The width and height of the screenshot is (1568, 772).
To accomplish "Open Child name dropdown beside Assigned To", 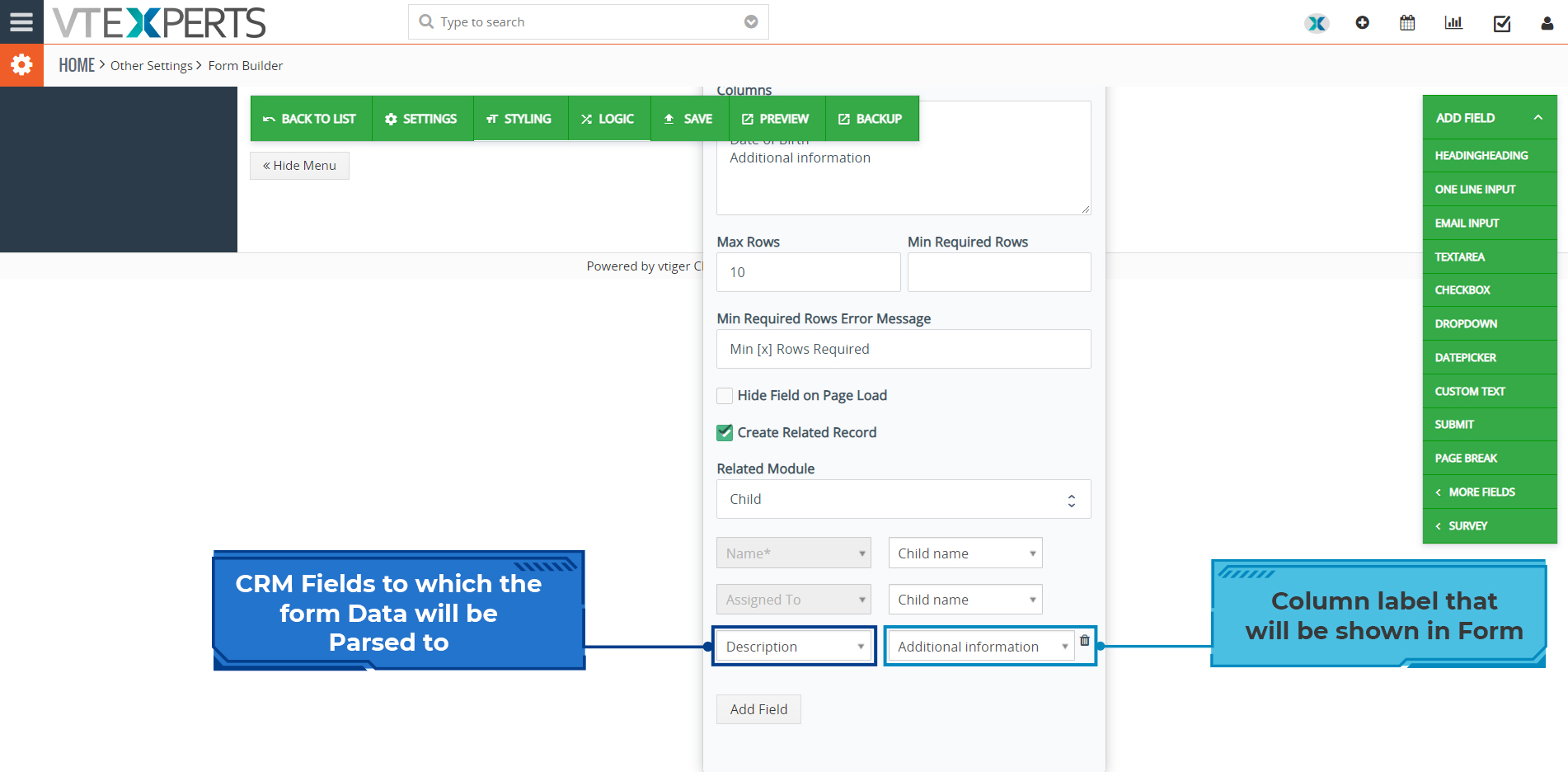I will click(965, 600).
